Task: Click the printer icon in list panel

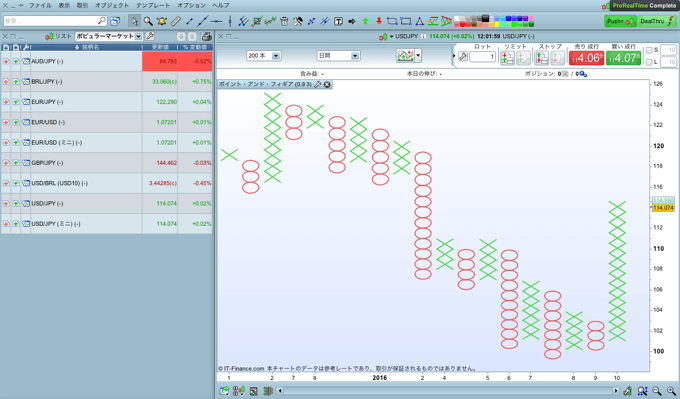Action: coord(207,36)
